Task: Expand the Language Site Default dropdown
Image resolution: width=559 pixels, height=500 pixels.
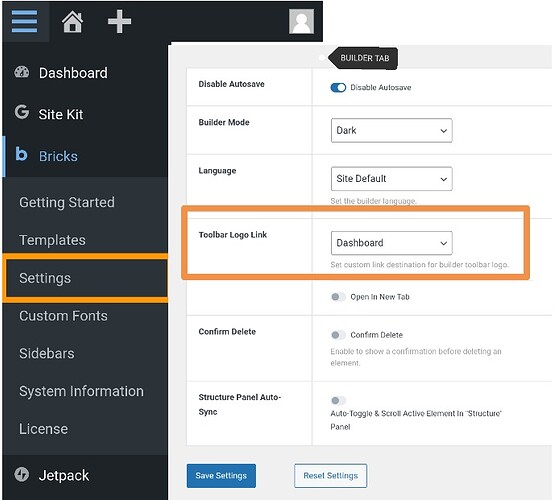Action: click(391, 179)
